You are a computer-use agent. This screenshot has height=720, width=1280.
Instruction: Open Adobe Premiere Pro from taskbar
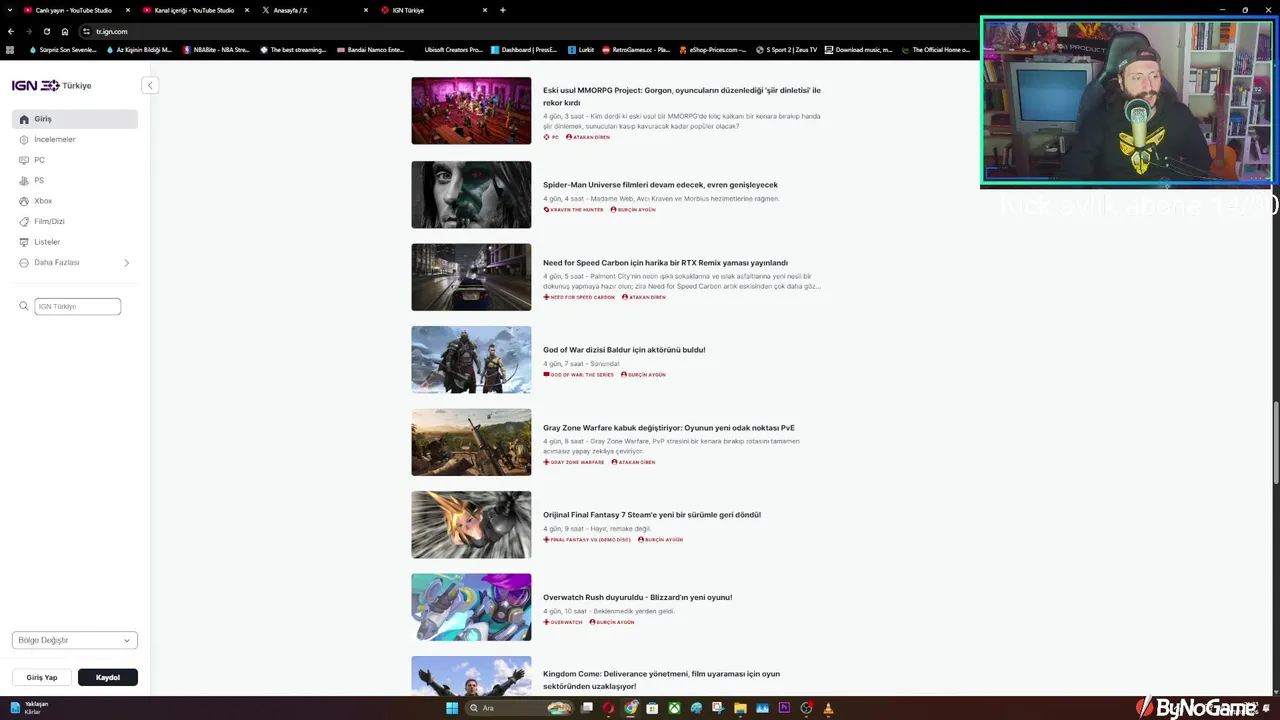point(784,708)
